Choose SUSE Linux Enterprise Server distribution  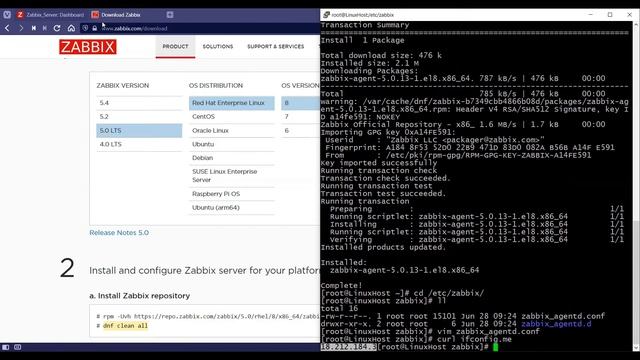click(x=231, y=176)
